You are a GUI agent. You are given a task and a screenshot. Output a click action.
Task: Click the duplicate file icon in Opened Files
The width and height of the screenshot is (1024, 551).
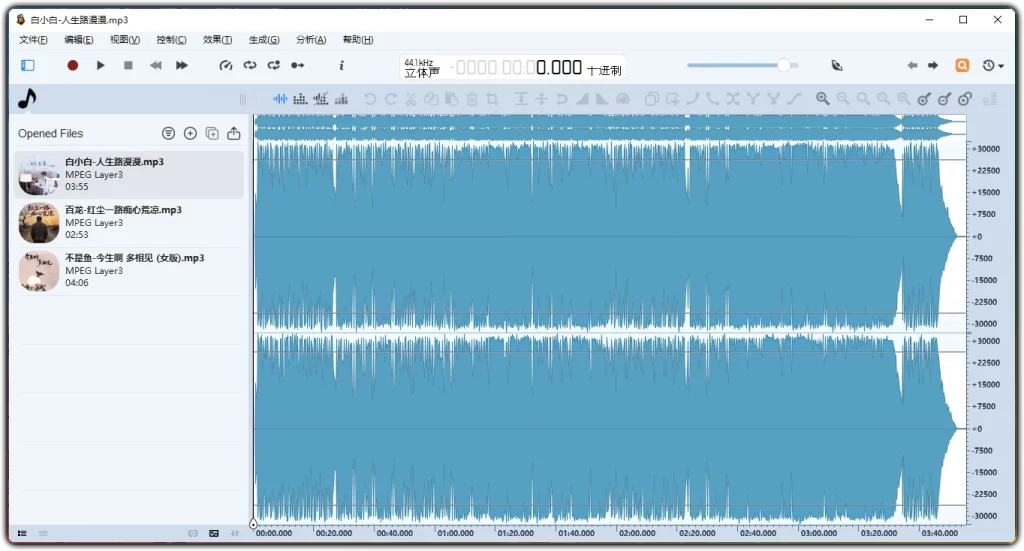click(212, 133)
